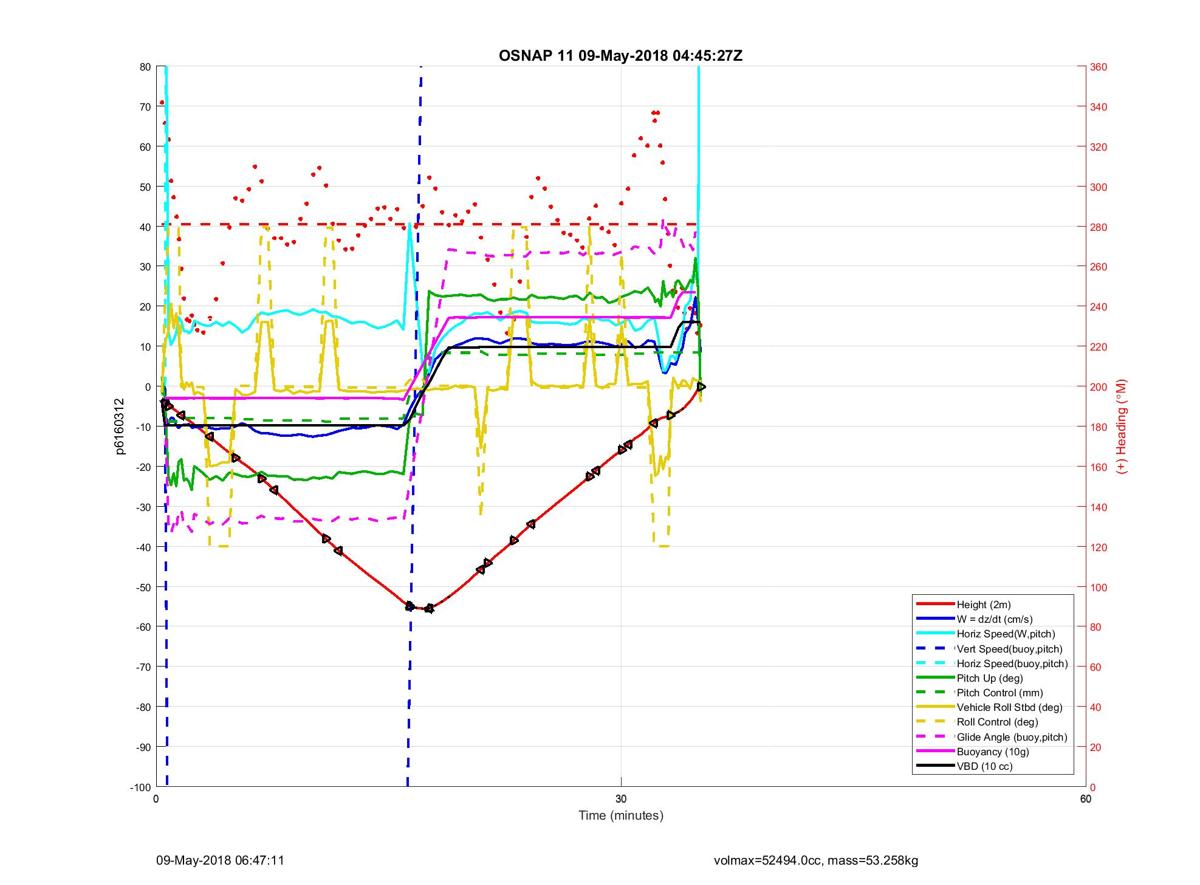The image size is (1200, 885).
Task: Click the 'Vehicle Roll Stbd (deg)' legend label
Action: pyautogui.click(x=1010, y=707)
